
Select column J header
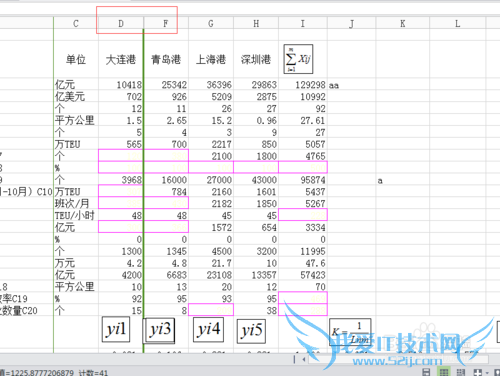(x=352, y=23)
